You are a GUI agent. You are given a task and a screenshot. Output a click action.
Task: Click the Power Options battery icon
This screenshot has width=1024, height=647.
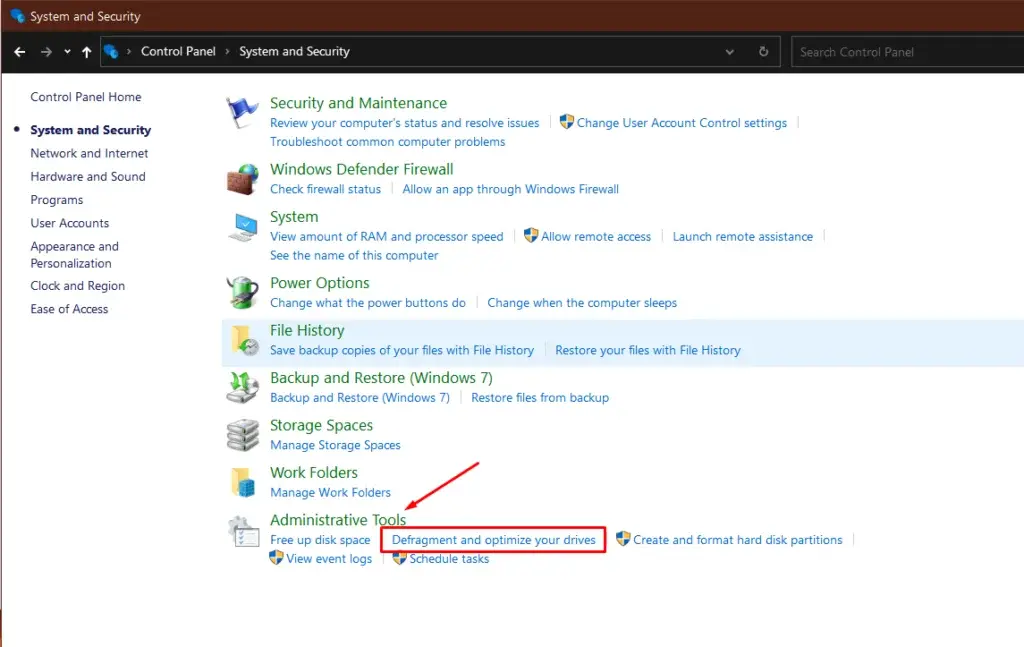click(243, 292)
